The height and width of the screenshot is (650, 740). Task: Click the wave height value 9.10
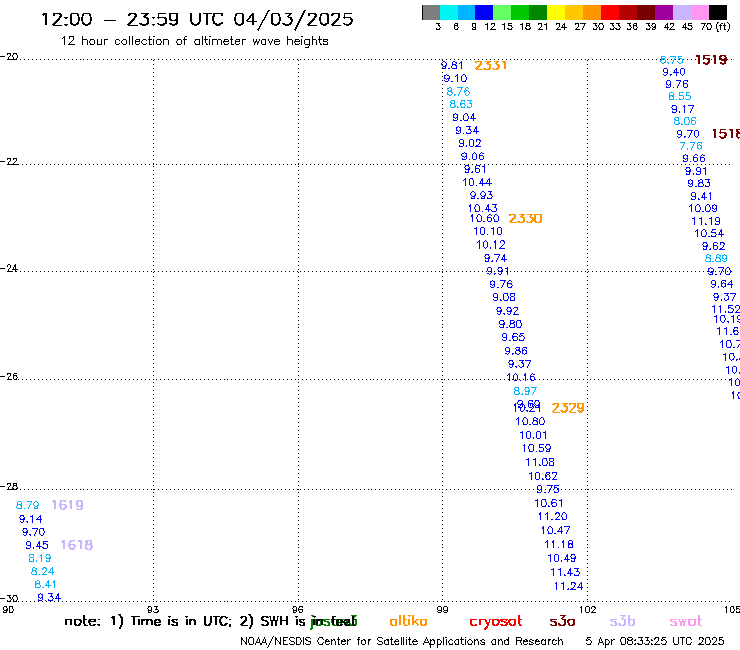tap(455, 78)
